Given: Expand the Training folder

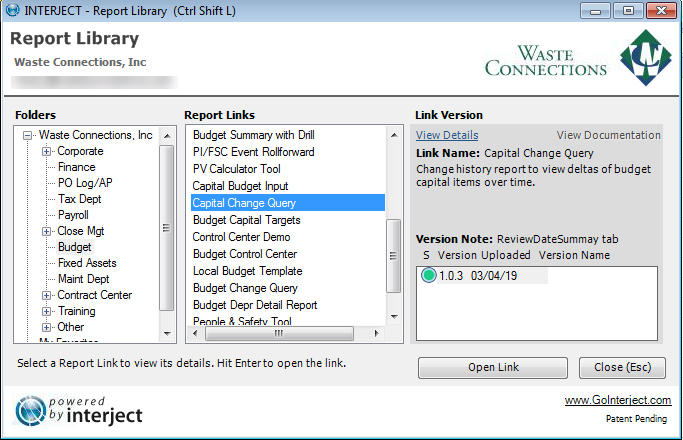Looking at the screenshot, I should [46, 311].
